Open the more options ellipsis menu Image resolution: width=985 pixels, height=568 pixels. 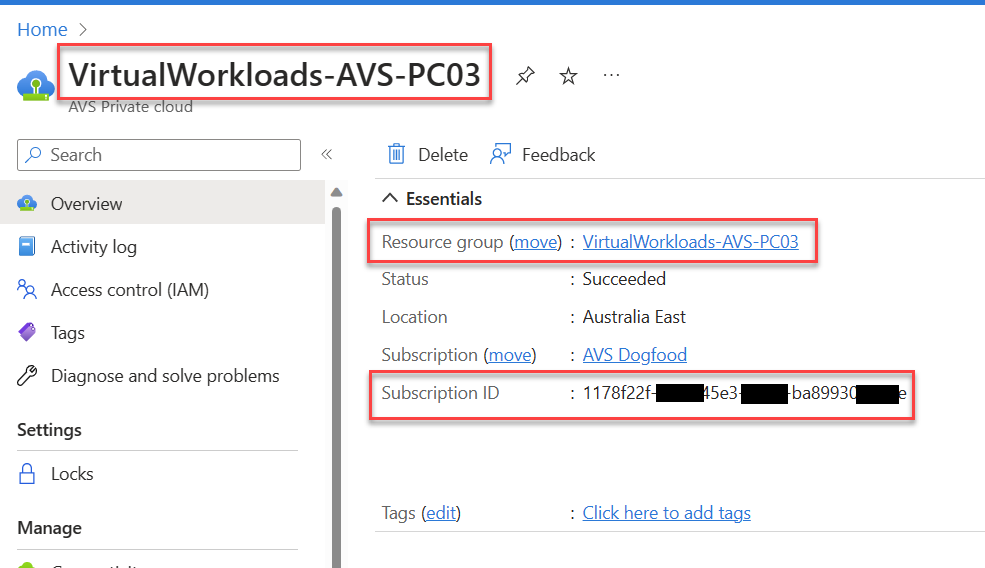coord(611,75)
